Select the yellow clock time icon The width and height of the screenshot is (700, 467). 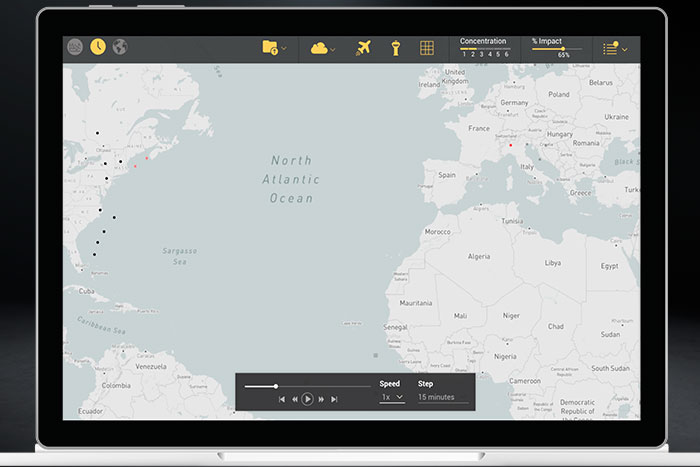point(98,47)
